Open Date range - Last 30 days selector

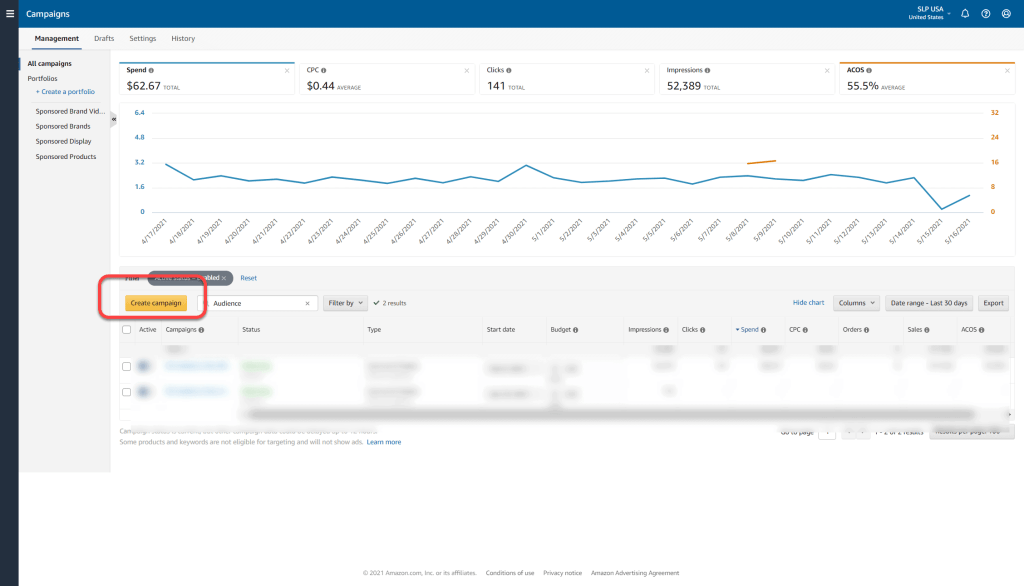point(929,303)
